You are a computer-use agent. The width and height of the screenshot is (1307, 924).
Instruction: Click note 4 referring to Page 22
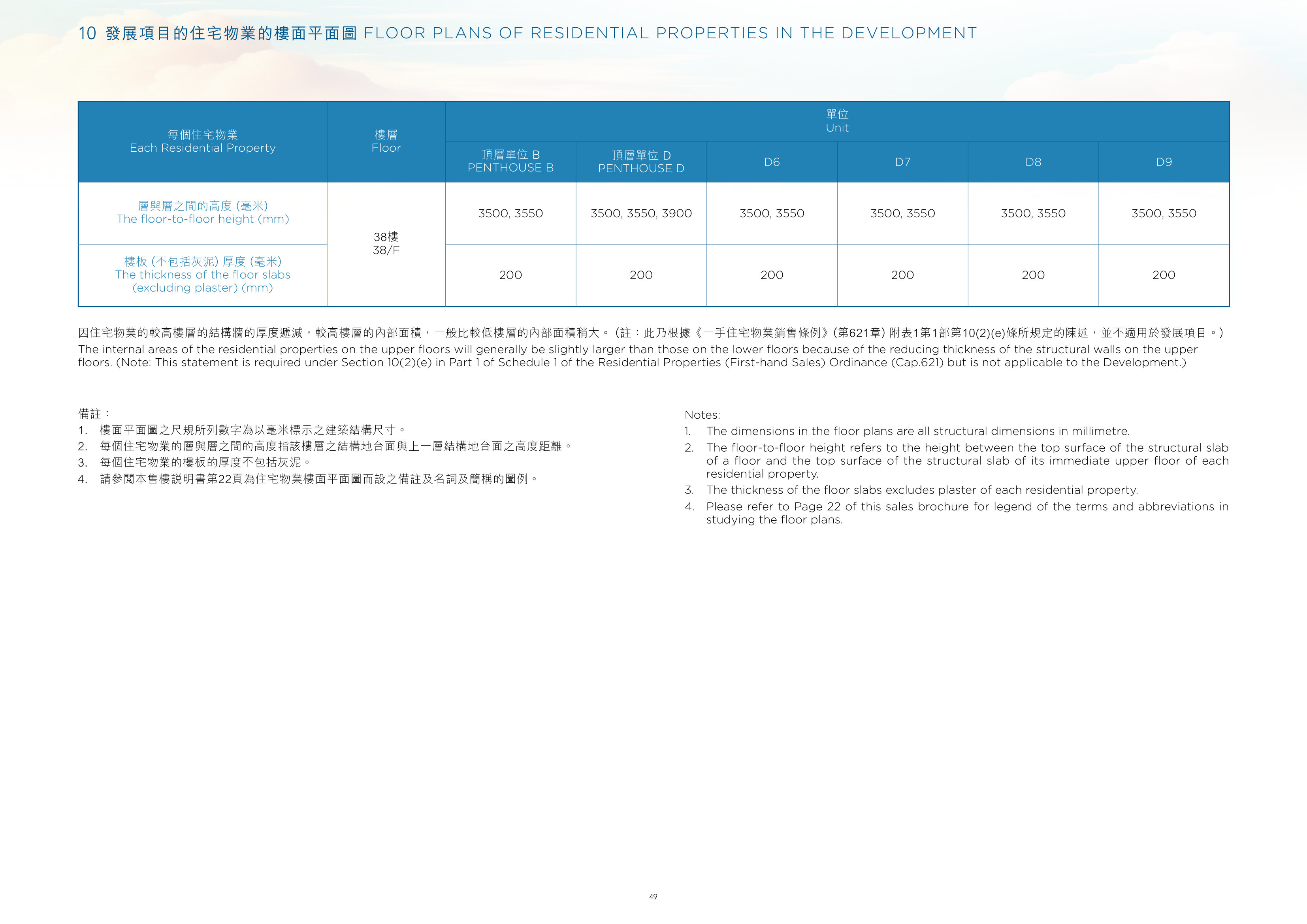click(956, 513)
